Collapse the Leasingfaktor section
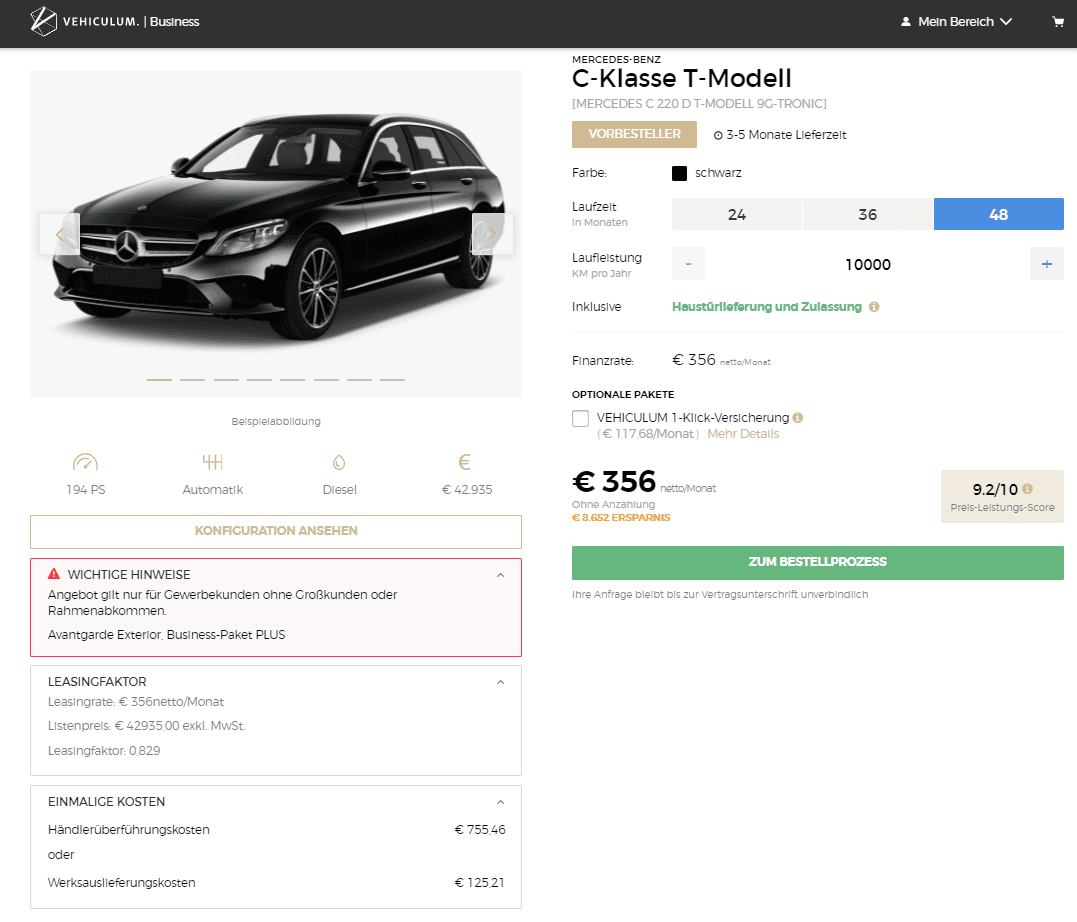 point(501,682)
